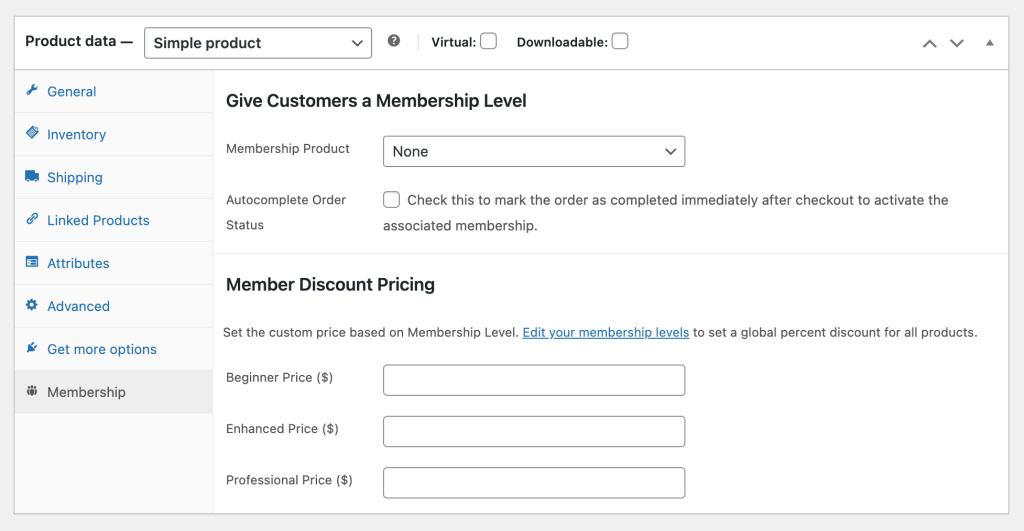Focus the Beginner Price input field
The height and width of the screenshot is (531, 1024).
[x=534, y=380]
